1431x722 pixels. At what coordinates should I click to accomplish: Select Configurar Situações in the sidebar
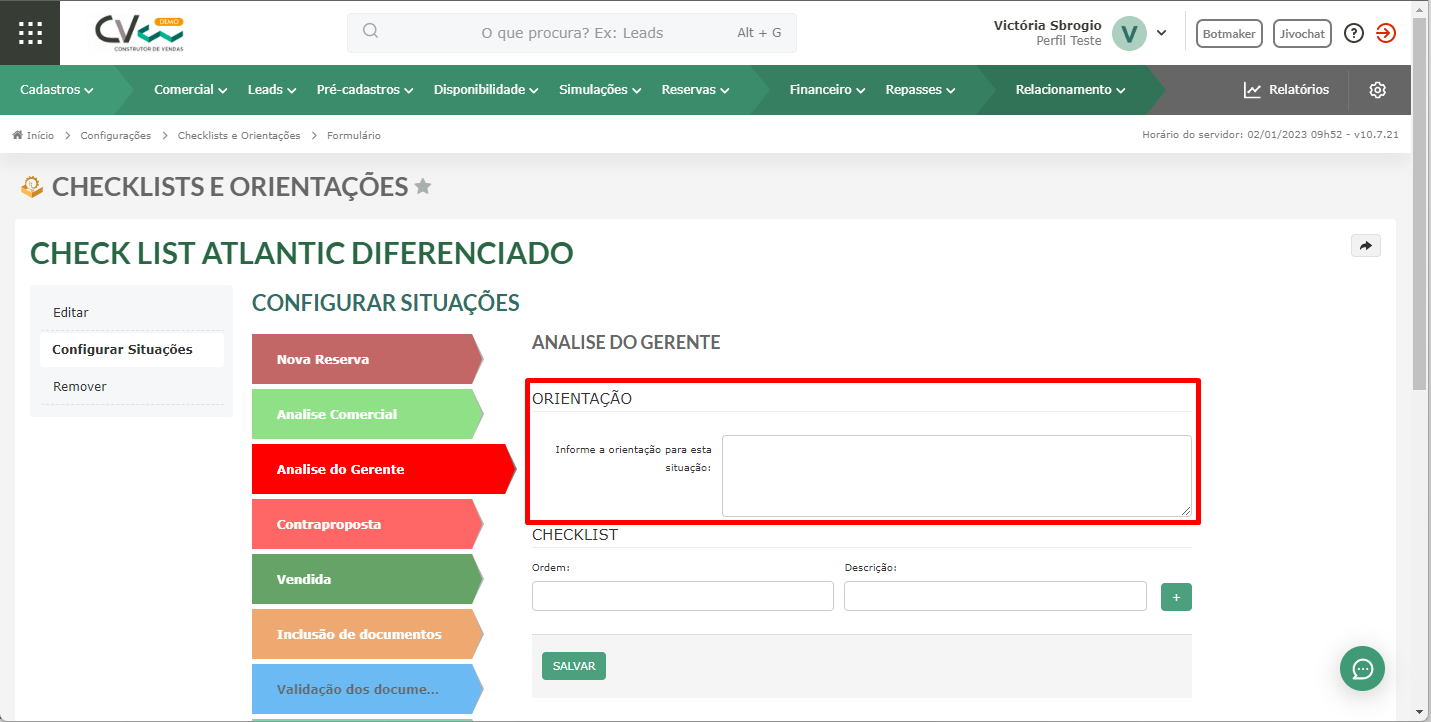[132, 350]
